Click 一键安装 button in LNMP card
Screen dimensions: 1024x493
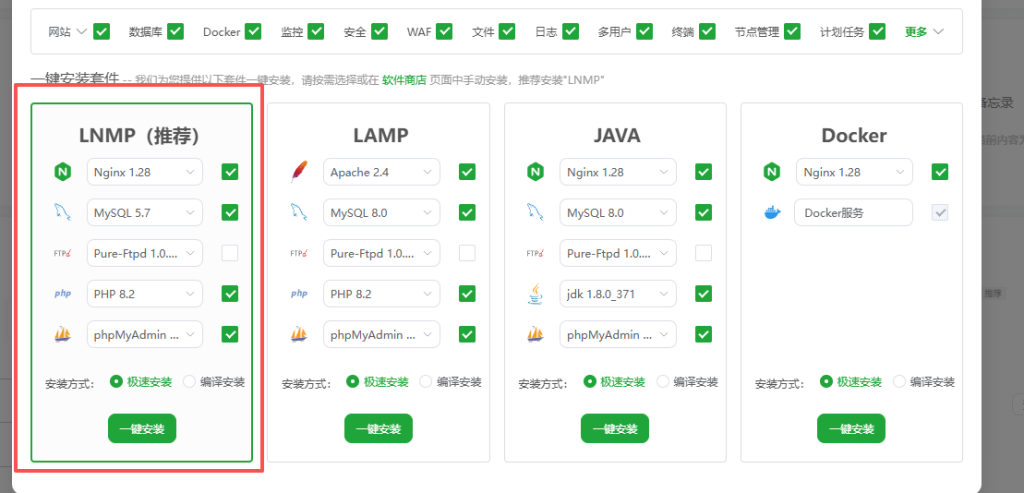point(142,428)
